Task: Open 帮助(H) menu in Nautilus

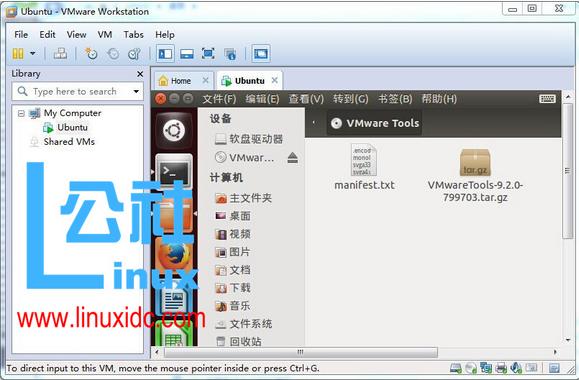Action: 439,99
